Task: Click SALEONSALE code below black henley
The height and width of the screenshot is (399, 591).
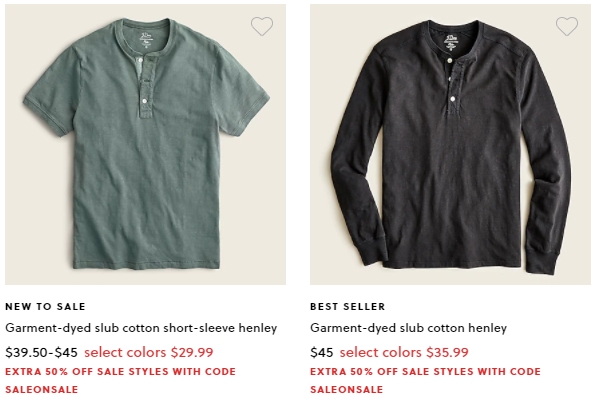Action: [347, 390]
